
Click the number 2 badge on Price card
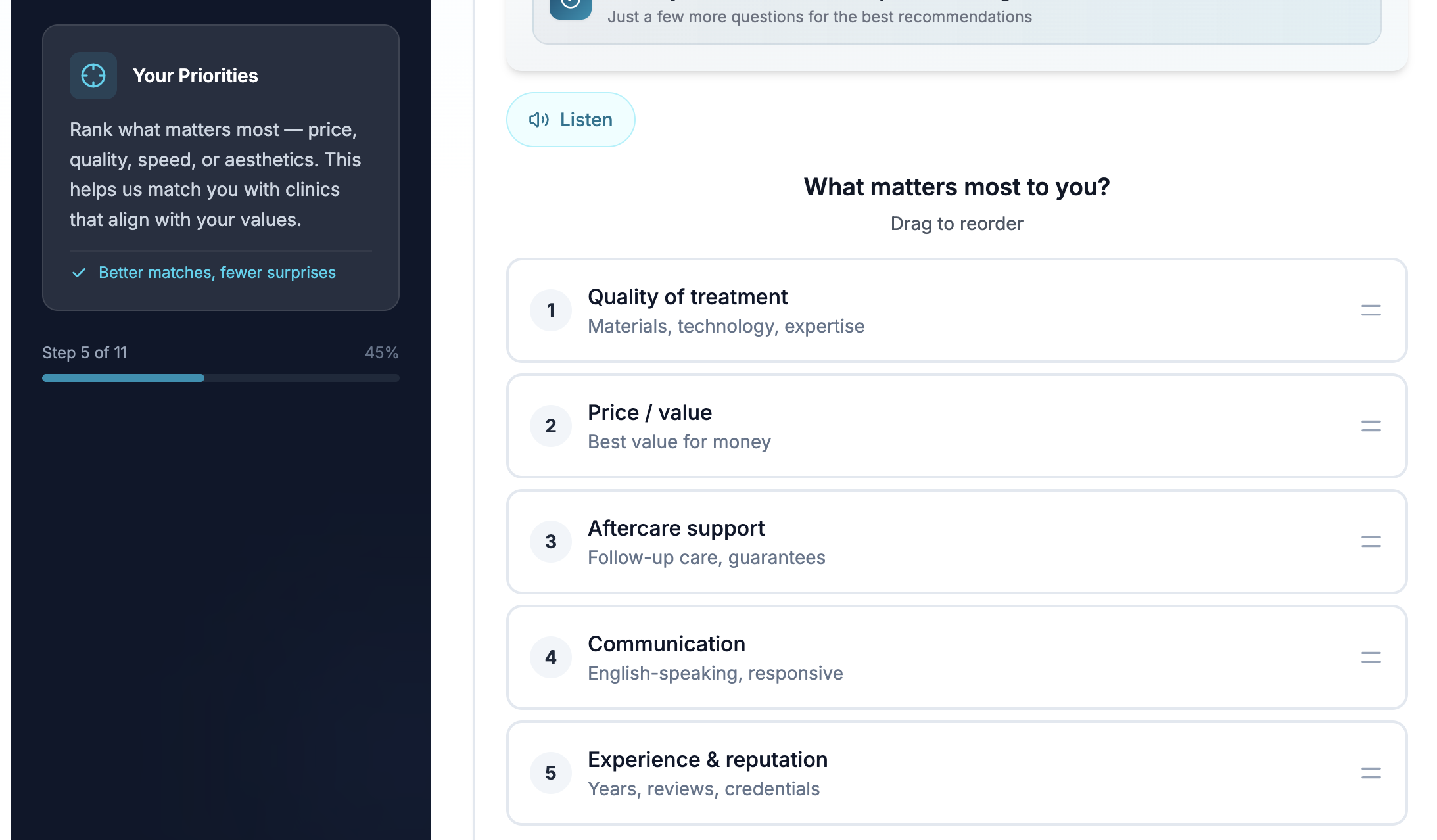pos(551,426)
